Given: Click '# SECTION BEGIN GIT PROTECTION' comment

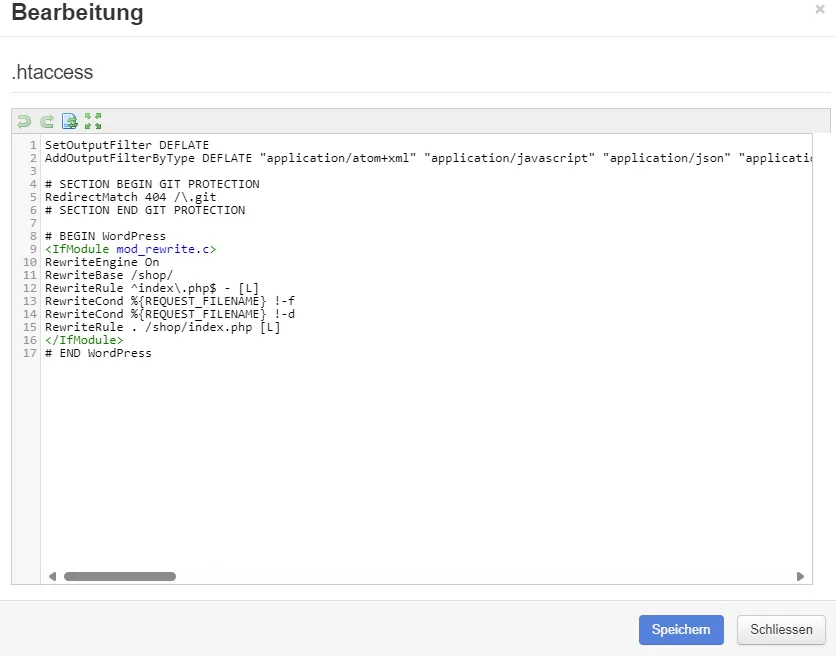Looking at the screenshot, I should tap(152, 184).
